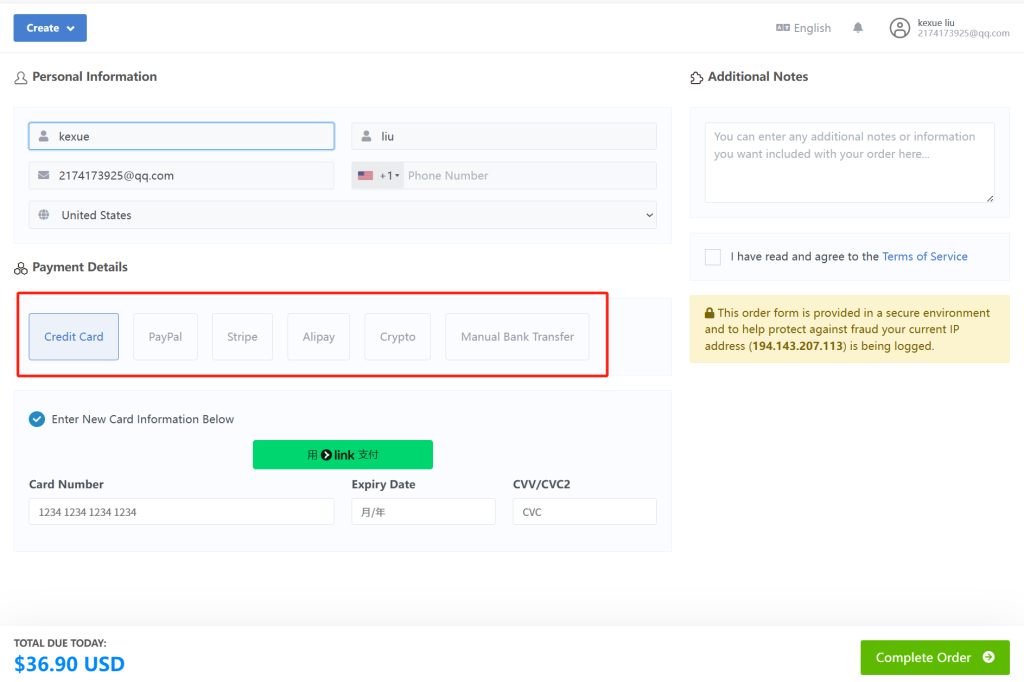Click the Additional Notes text area
Screen dimensions: 1024x682
coord(849,163)
